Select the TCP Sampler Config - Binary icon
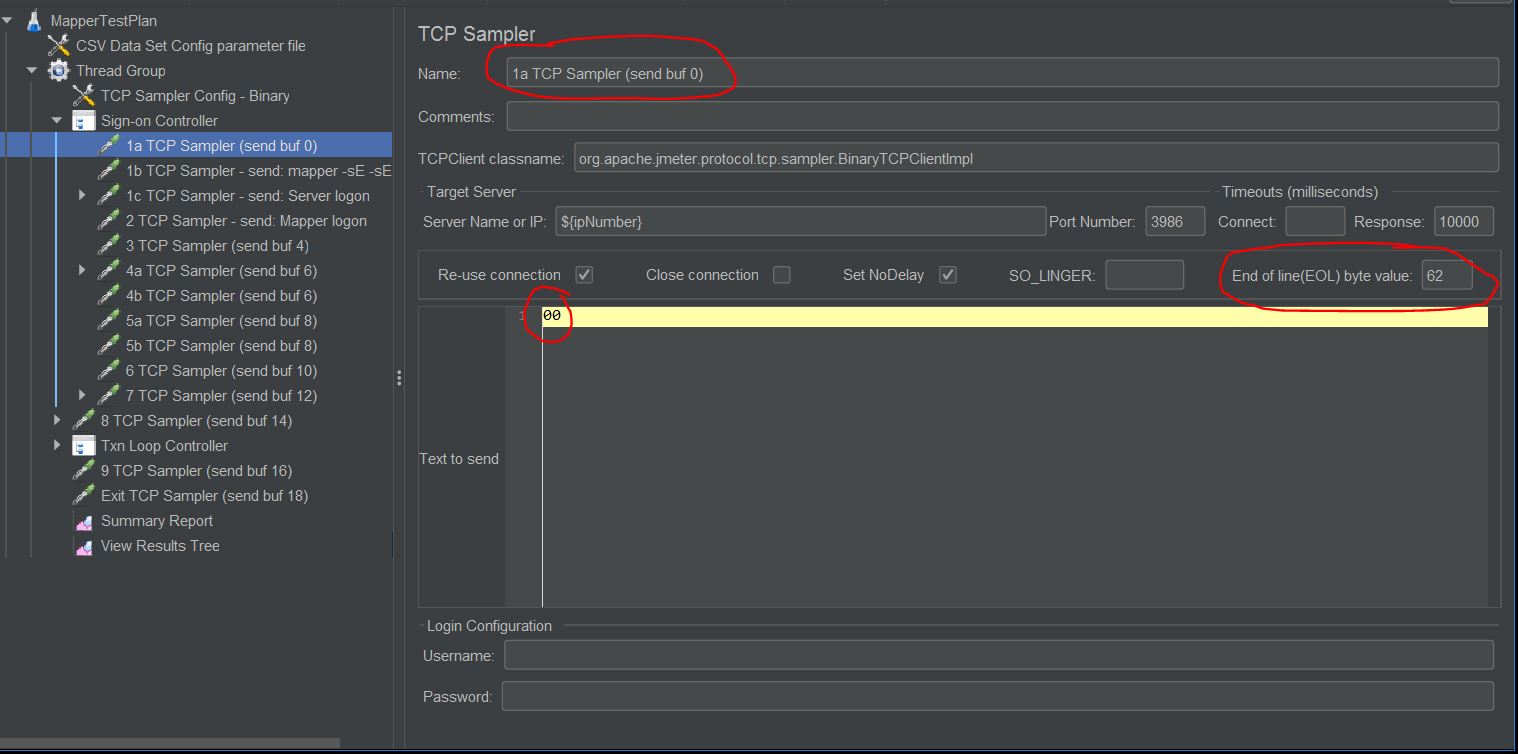This screenshot has width=1518, height=754. pyautogui.click(x=84, y=95)
